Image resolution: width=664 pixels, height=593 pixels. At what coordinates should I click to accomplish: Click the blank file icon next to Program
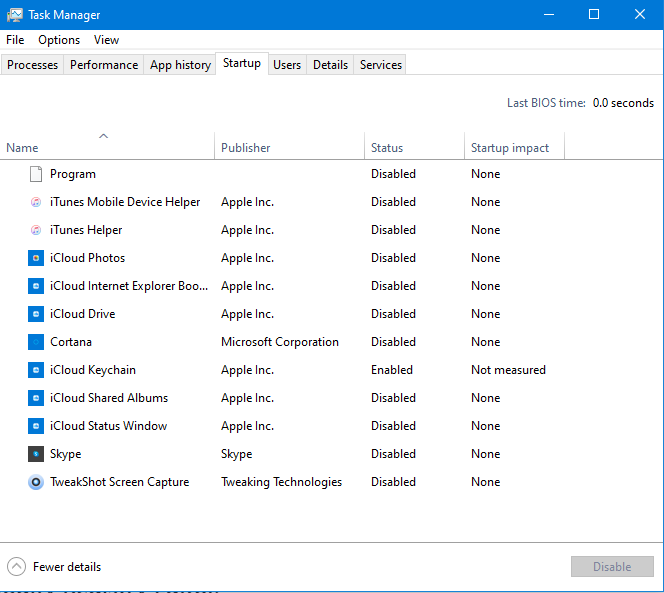pyautogui.click(x=36, y=174)
